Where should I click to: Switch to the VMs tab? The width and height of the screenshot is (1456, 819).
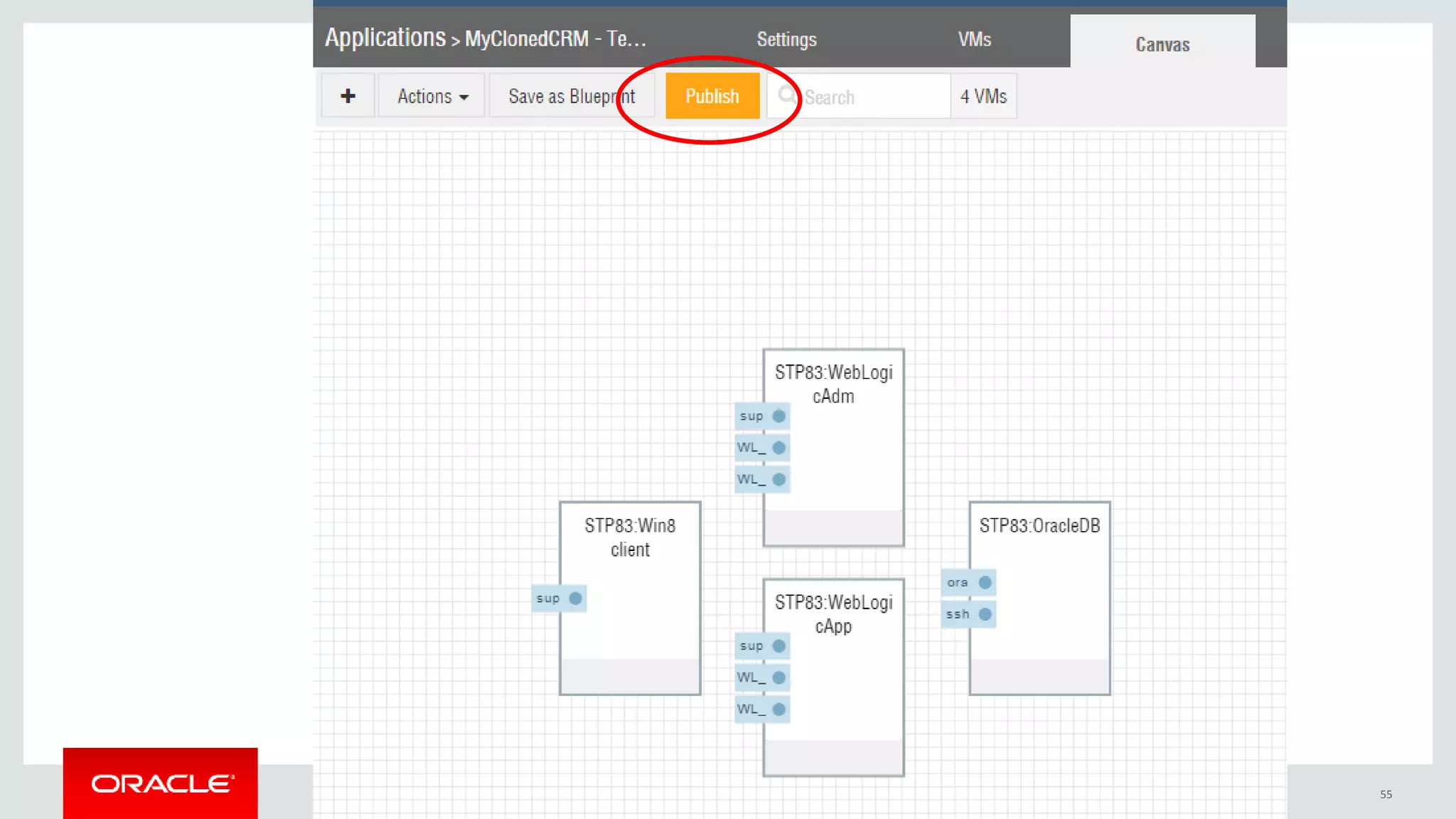(x=974, y=40)
